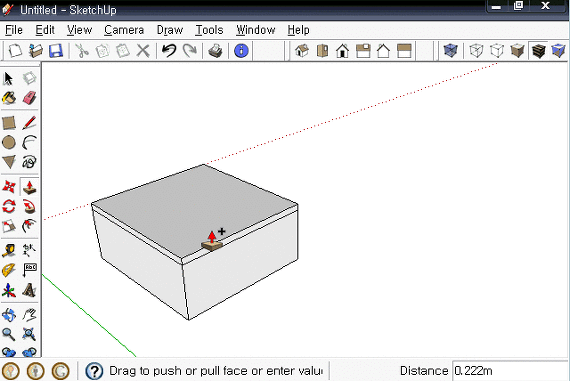This screenshot has width=570, height=381.
Task: Select Hidden Line face style
Action: 497,51
